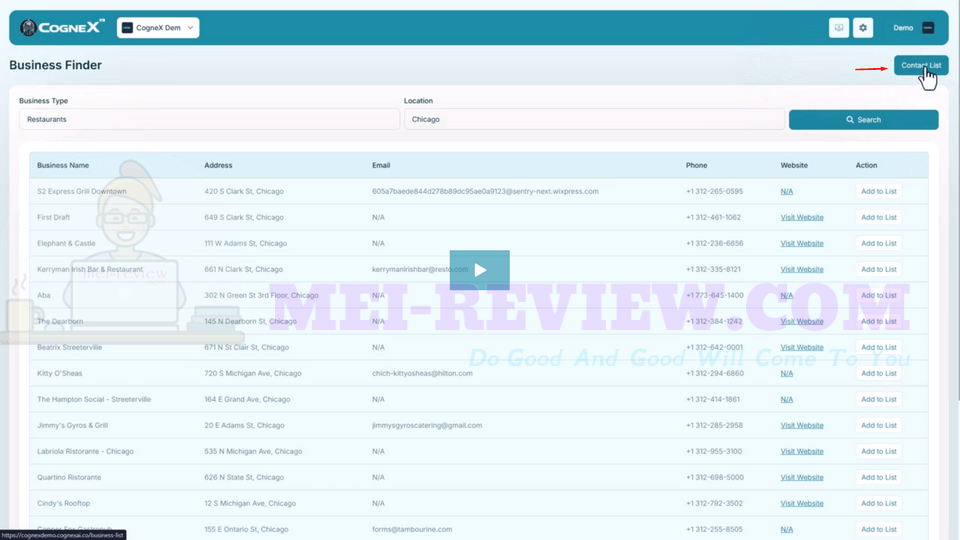Click the Business Type input field

pos(209,119)
